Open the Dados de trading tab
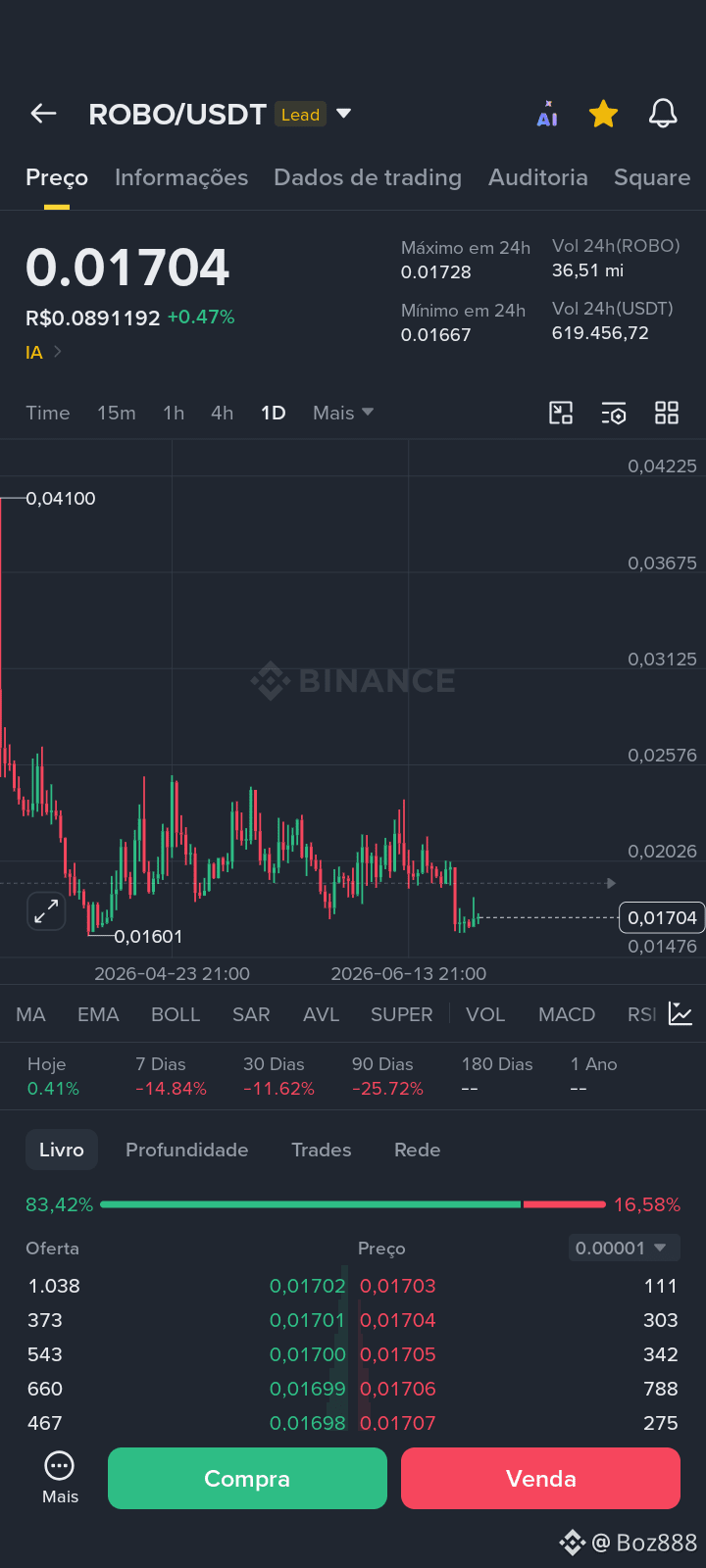The width and height of the screenshot is (706, 1568). [368, 177]
